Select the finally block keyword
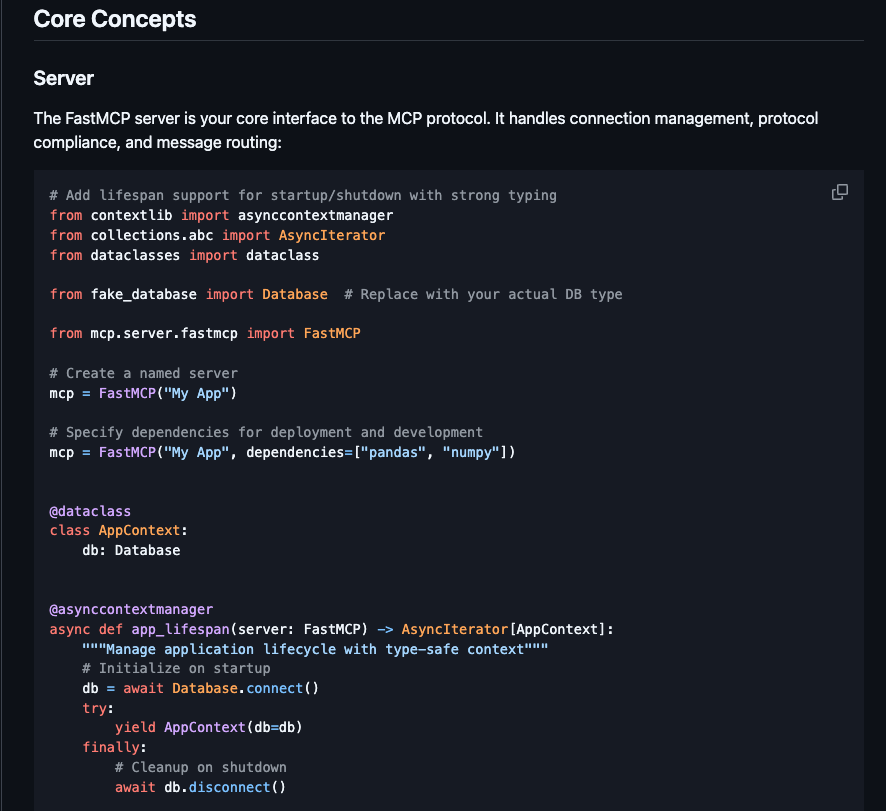The width and height of the screenshot is (886, 811). point(110,747)
